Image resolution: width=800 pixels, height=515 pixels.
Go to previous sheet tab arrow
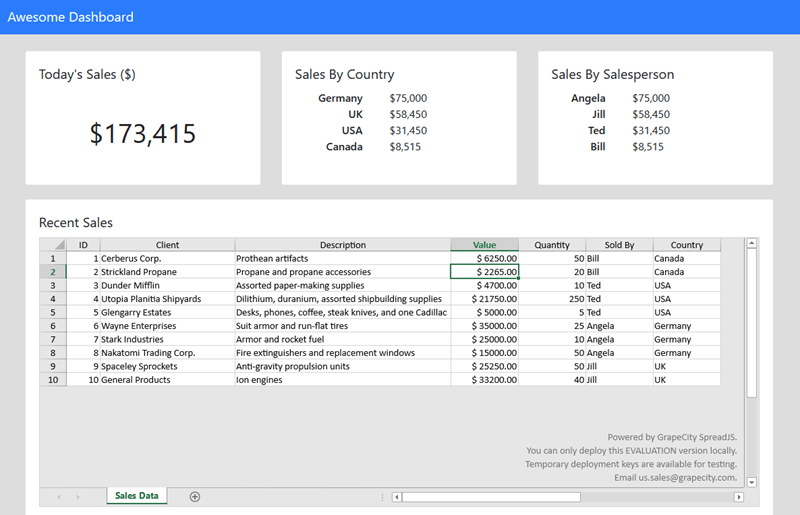tap(59, 497)
